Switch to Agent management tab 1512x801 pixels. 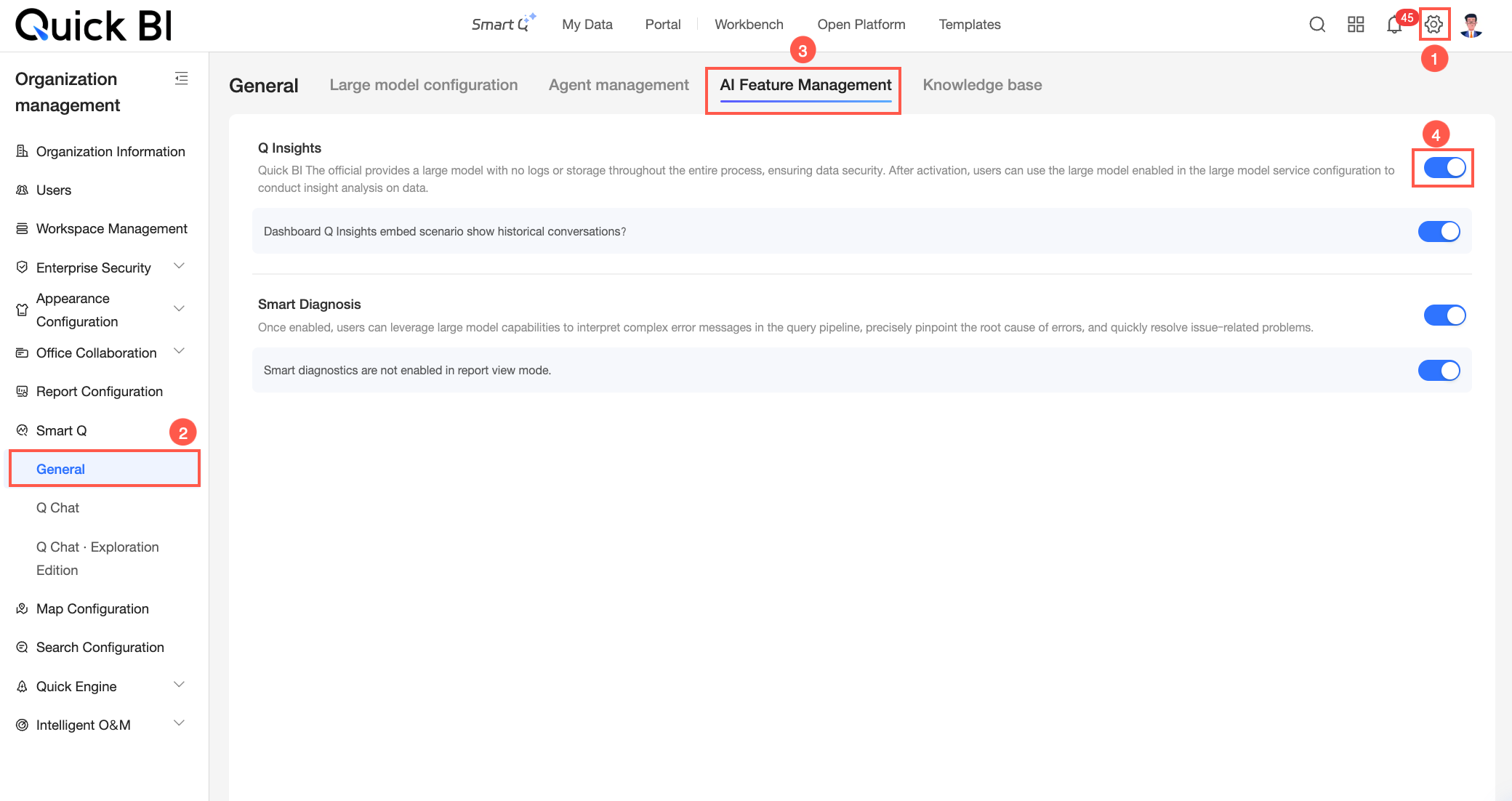pos(619,85)
